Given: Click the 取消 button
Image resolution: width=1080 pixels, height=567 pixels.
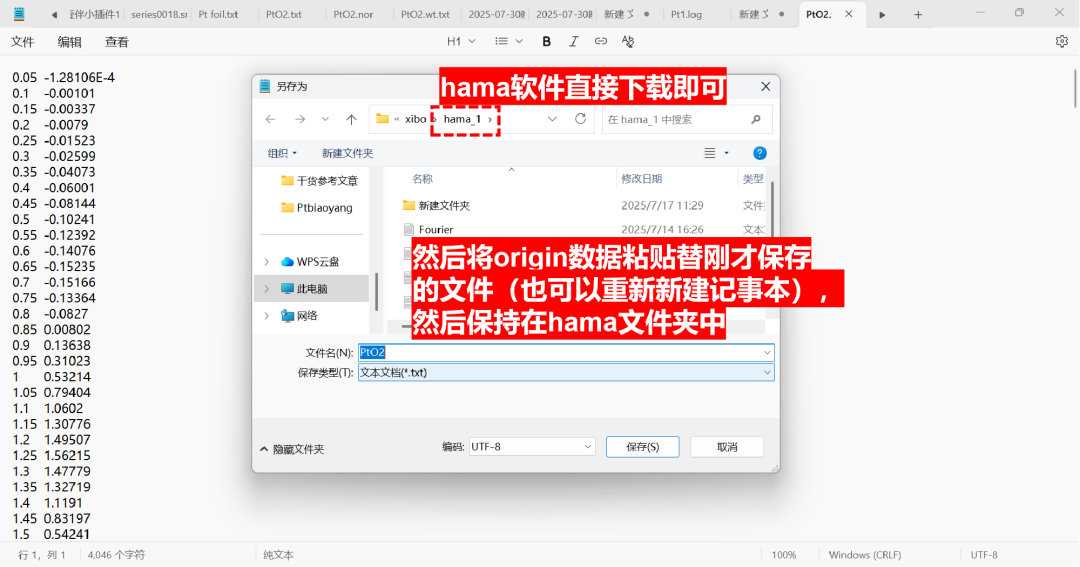Looking at the screenshot, I should [727, 446].
